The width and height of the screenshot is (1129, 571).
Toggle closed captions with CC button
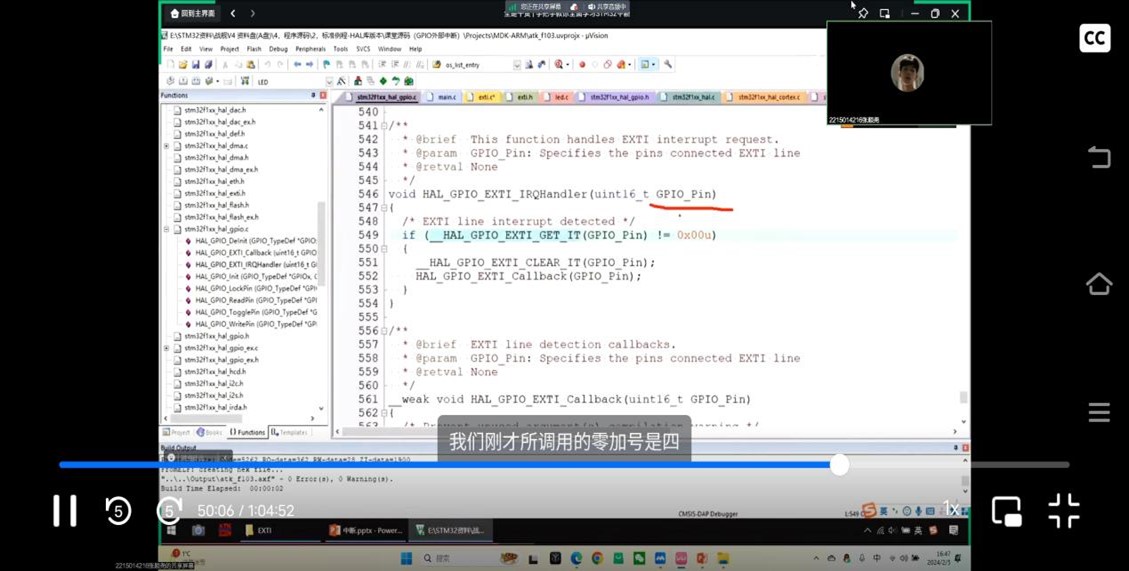point(1094,39)
